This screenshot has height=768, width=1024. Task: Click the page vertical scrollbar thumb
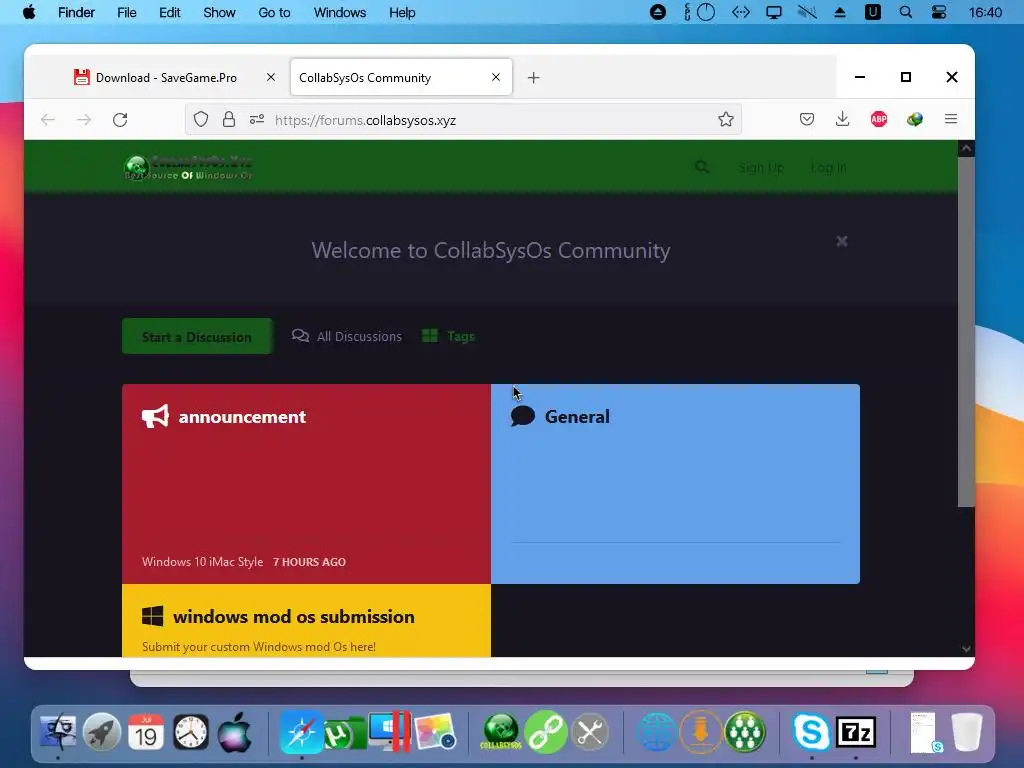click(966, 332)
